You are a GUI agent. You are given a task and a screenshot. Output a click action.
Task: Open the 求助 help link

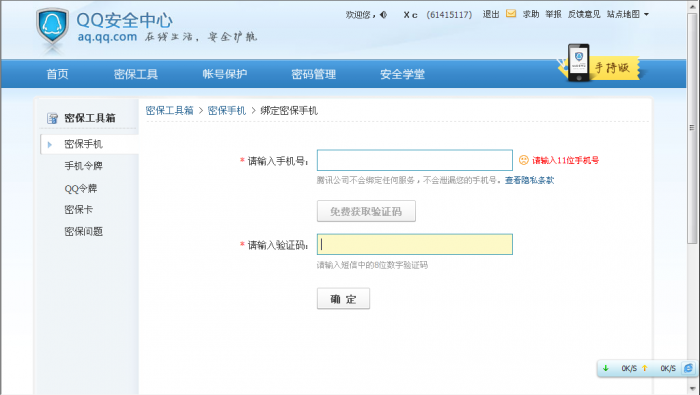[x=531, y=14]
